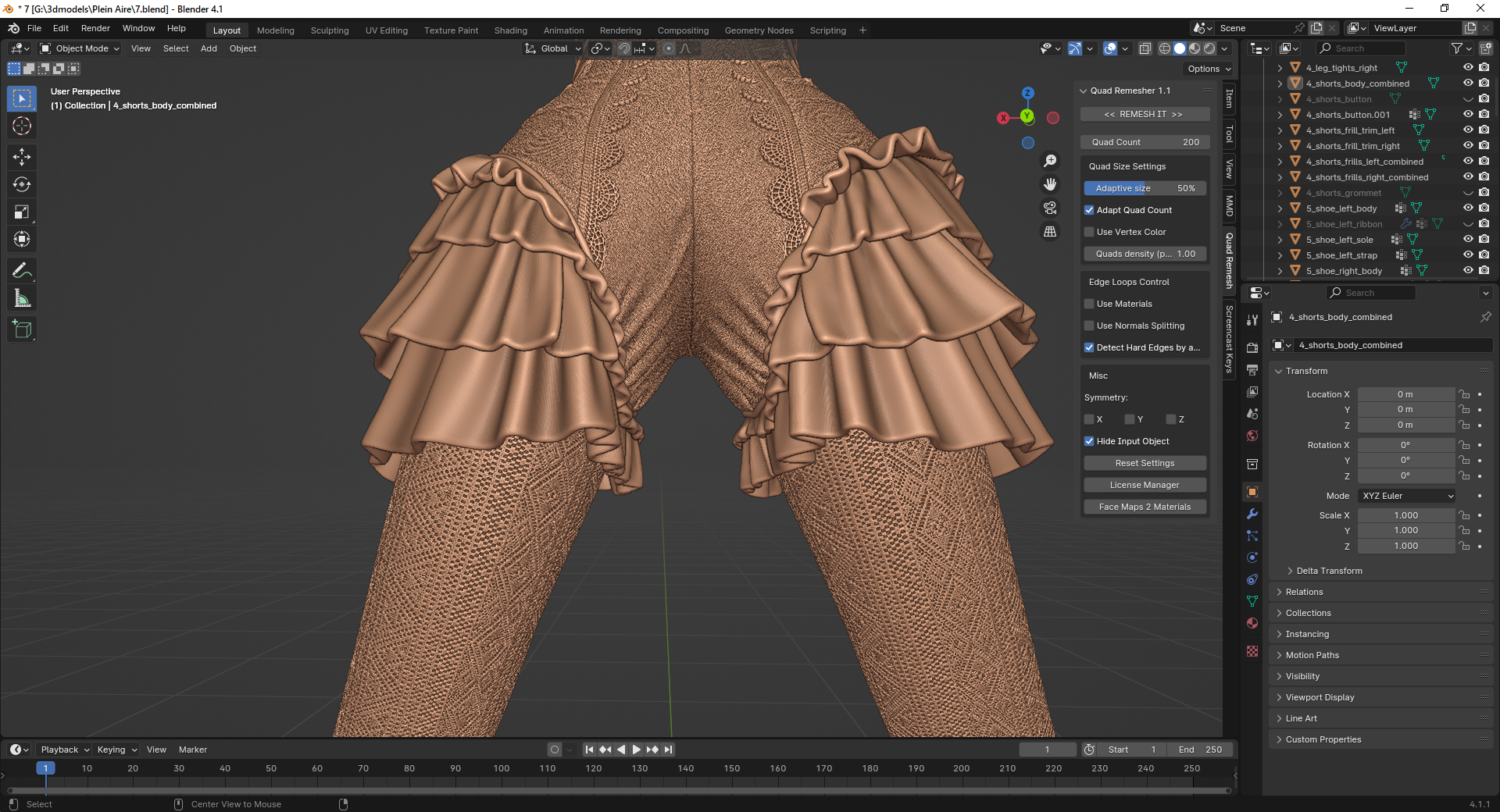Disable the Adapt Quad Count checkbox
The height and width of the screenshot is (812, 1500).
click(x=1089, y=210)
